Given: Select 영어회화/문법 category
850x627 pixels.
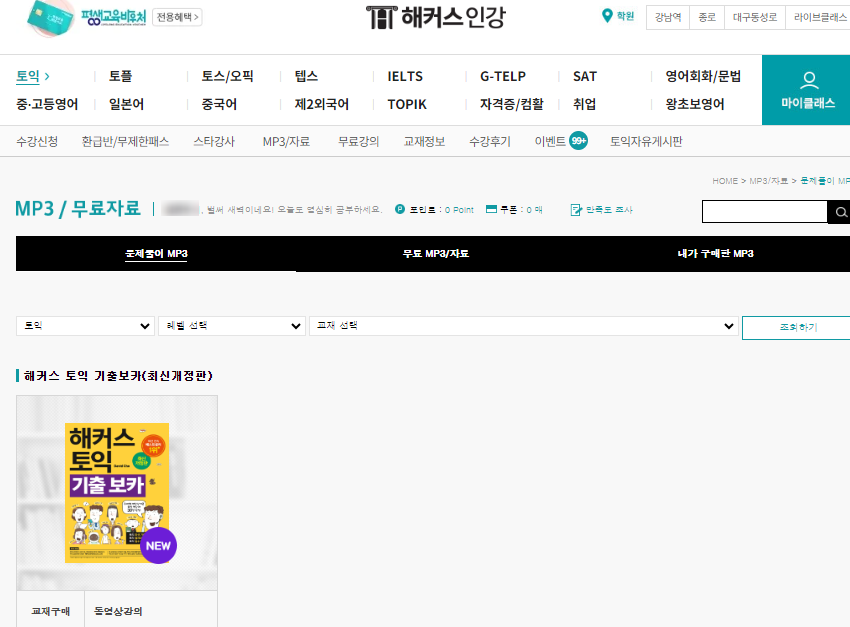Looking at the screenshot, I should click(x=703, y=76).
